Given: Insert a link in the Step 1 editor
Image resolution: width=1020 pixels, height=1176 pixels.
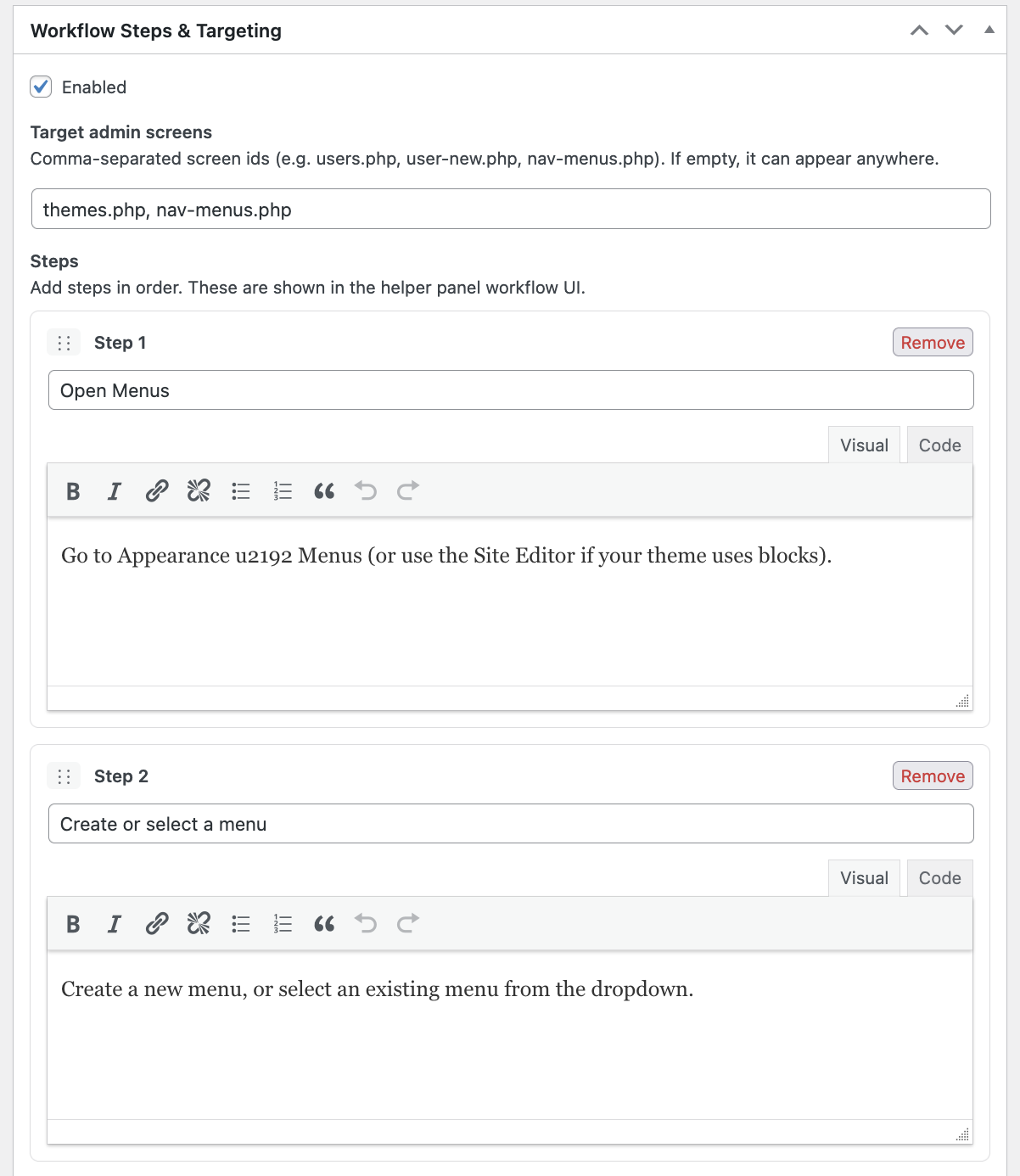Looking at the screenshot, I should point(156,490).
